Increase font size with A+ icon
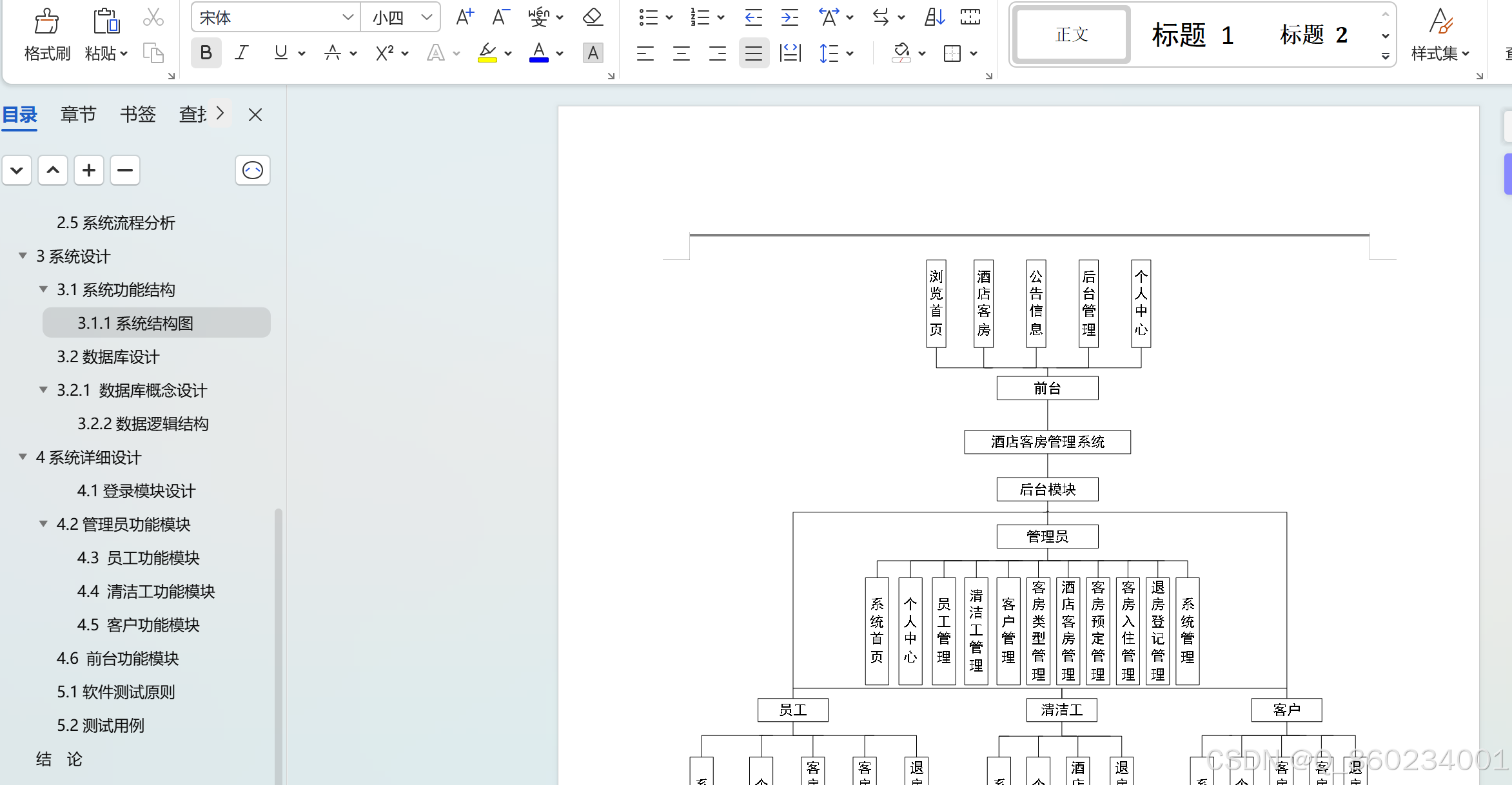The image size is (1512, 785). [x=464, y=17]
